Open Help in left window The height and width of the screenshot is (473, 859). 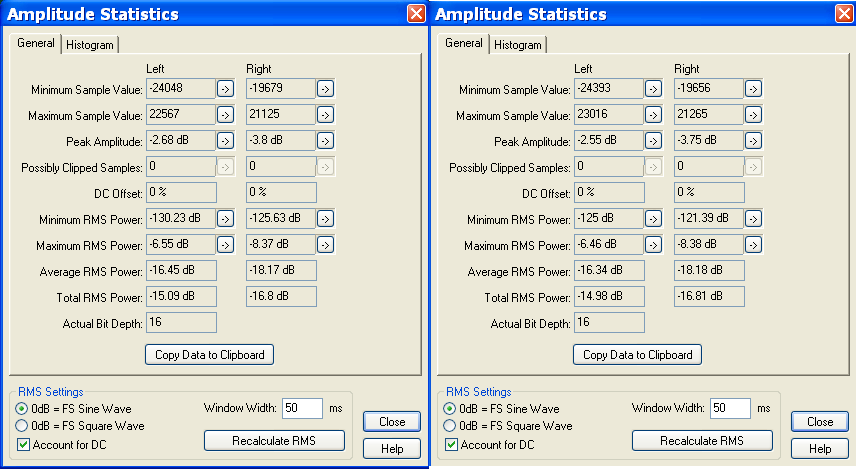[392, 448]
